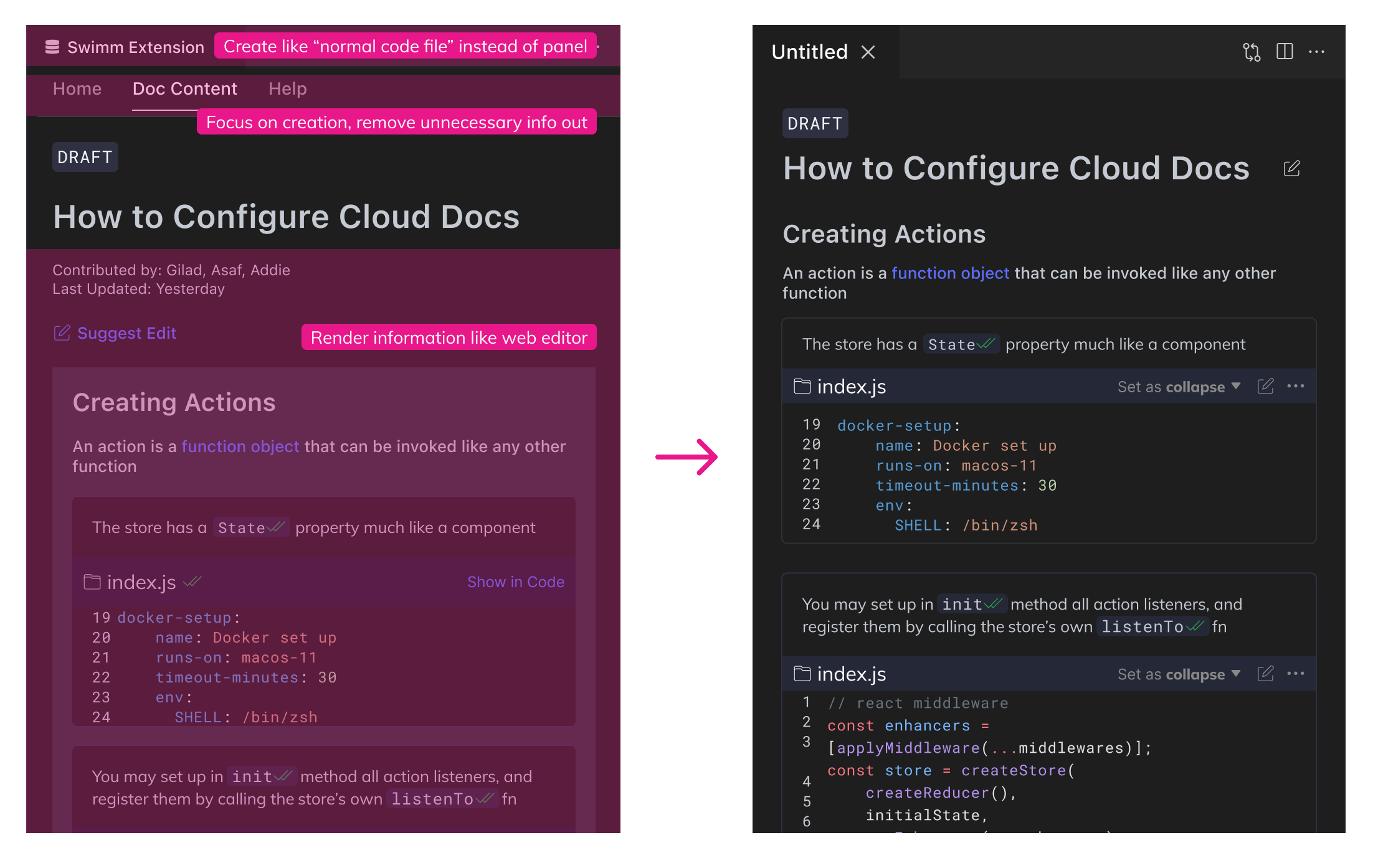The image size is (1373, 868).
Task: Click edit pencil next to document title
Action: 1291,168
